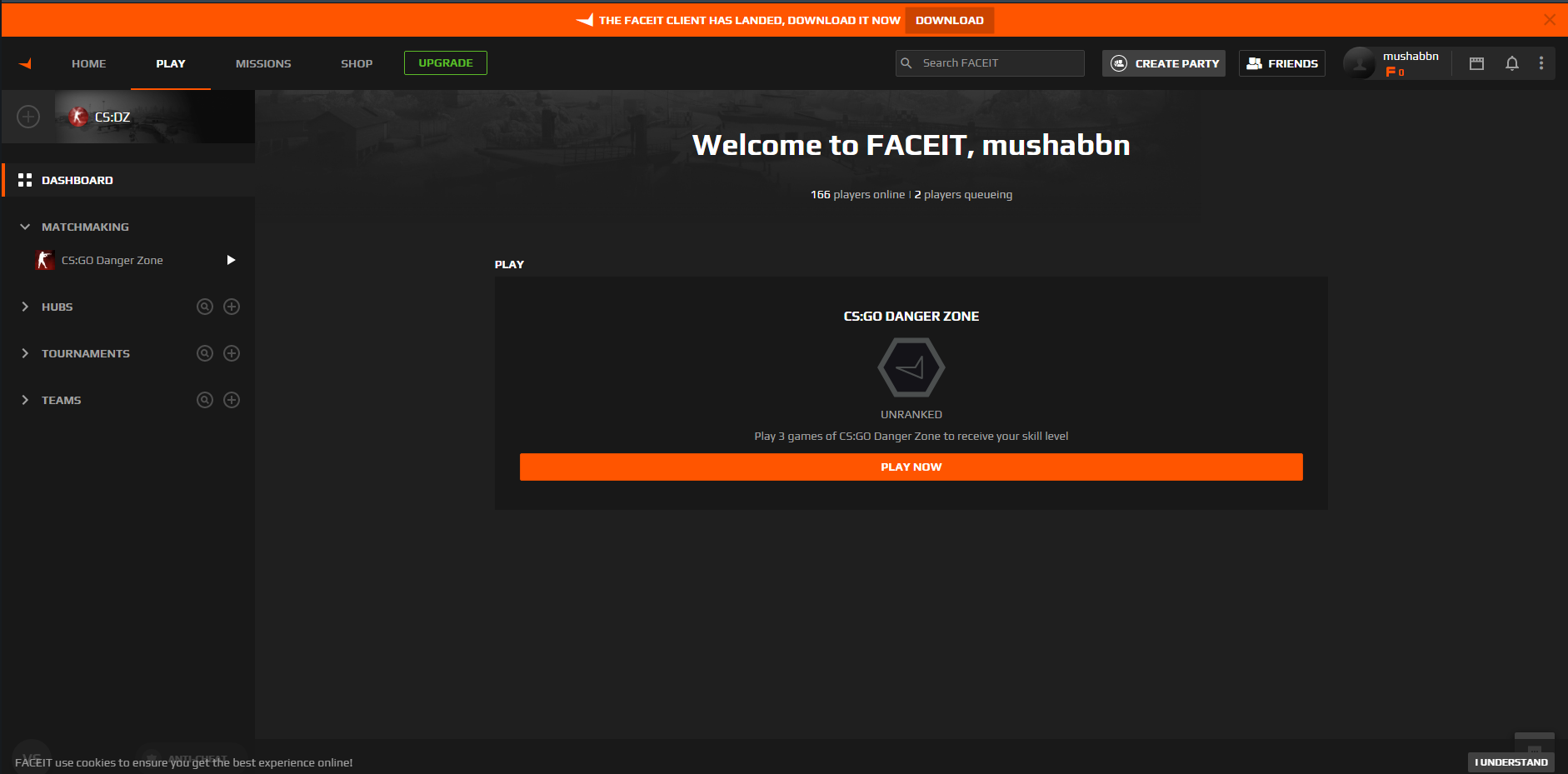Click the FACEIT logo in the navbar
Image resolution: width=1568 pixels, height=774 pixels.
point(25,63)
